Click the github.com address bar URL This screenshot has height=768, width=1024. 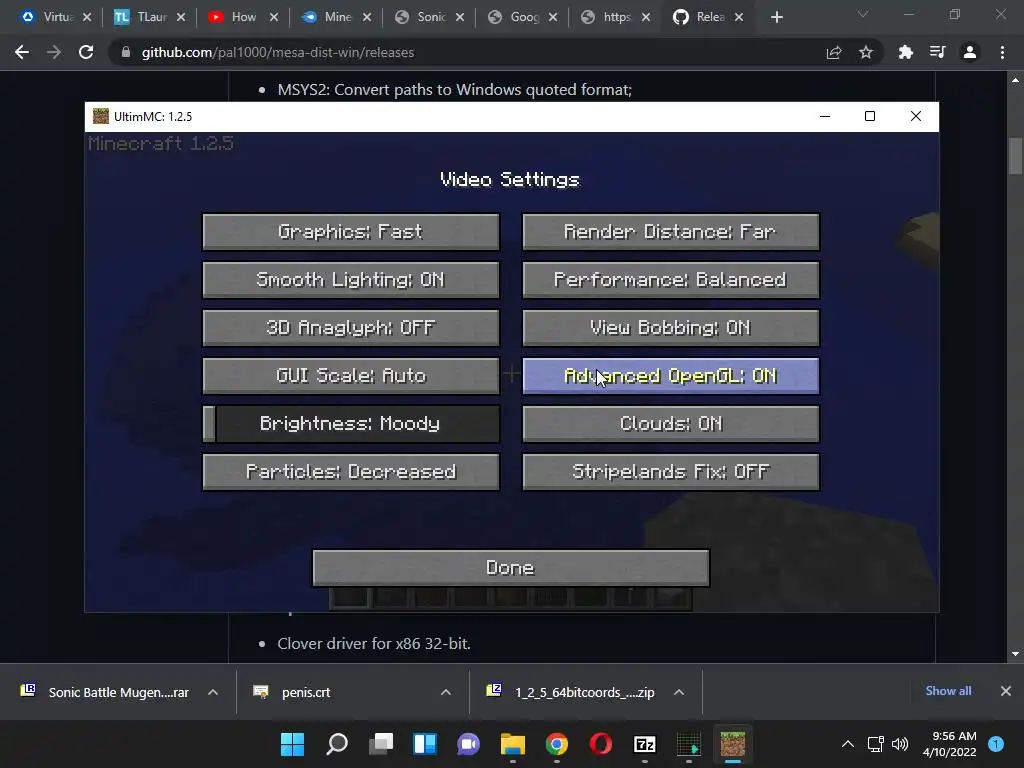[x=278, y=52]
